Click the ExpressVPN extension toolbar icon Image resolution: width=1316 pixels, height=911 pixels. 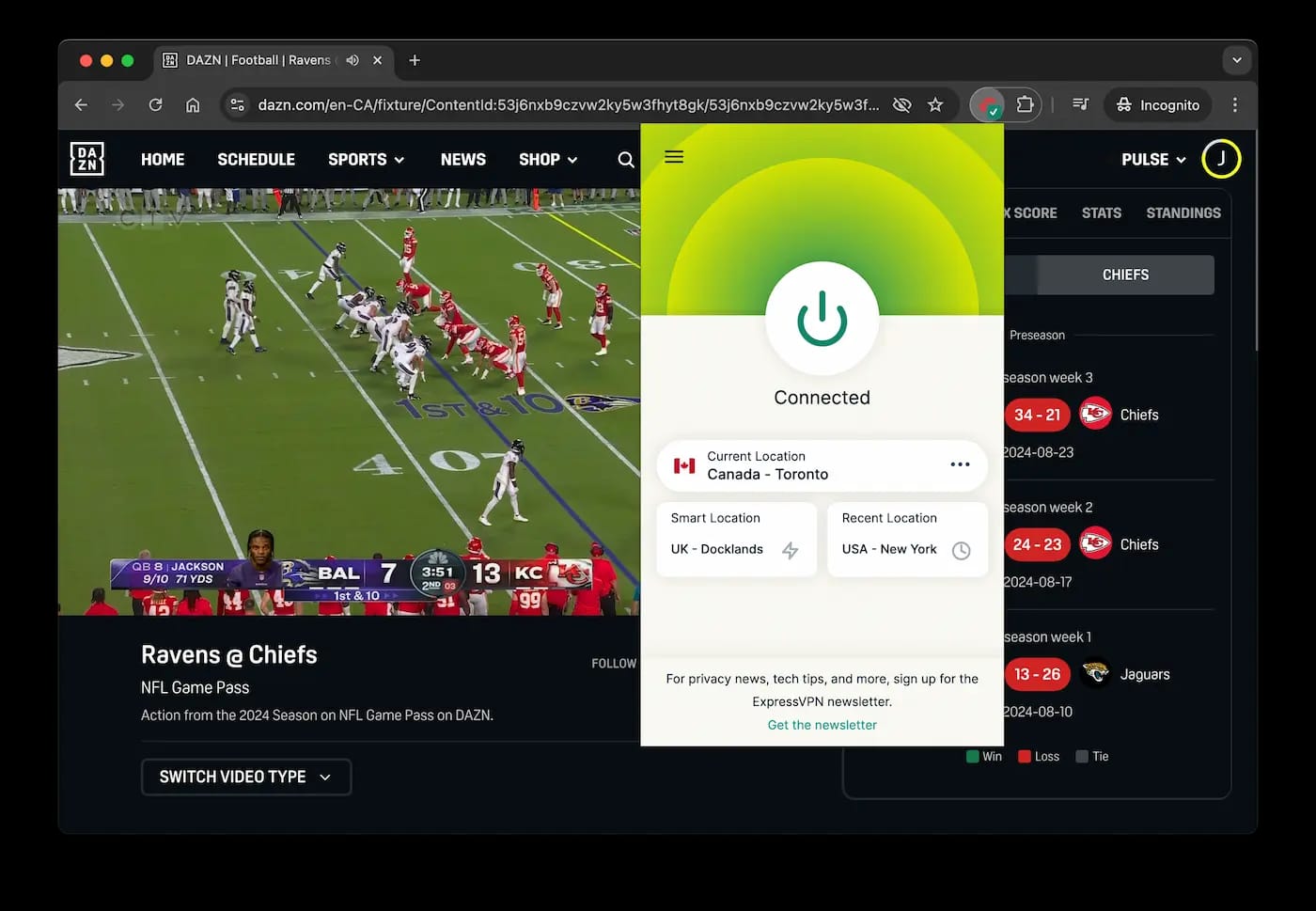point(987,105)
